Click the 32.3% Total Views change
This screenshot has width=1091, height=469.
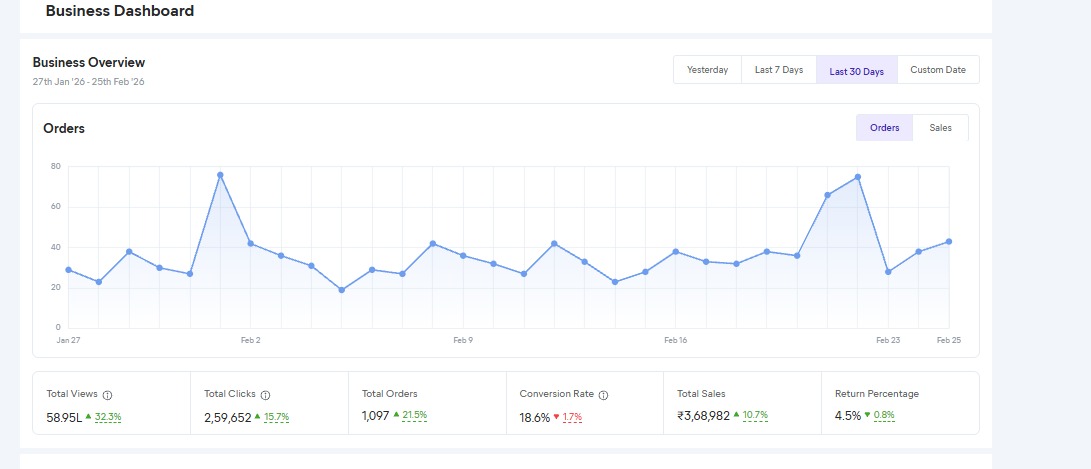tap(107, 417)
